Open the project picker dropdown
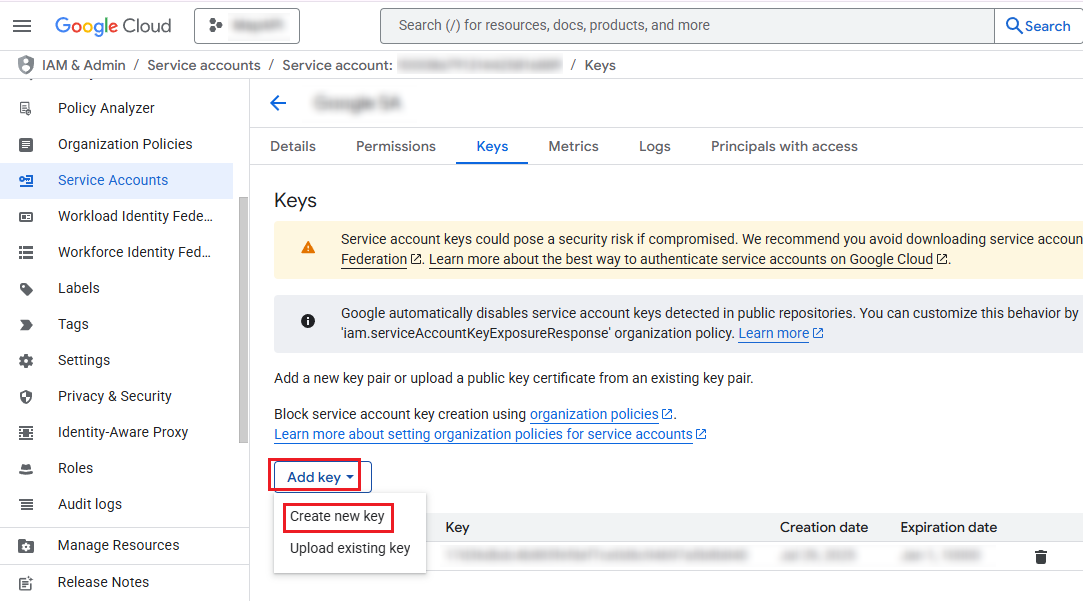Viewport: 1083px width, 601px height. pyautogui.click(x=246, y=25)
